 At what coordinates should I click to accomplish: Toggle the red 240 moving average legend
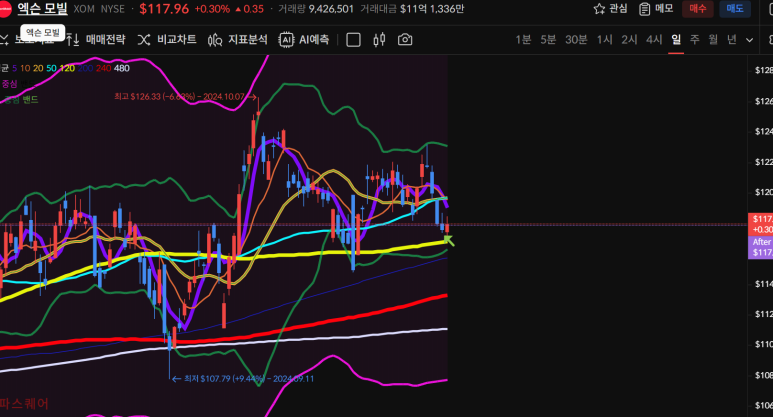[x=104, y=68]
